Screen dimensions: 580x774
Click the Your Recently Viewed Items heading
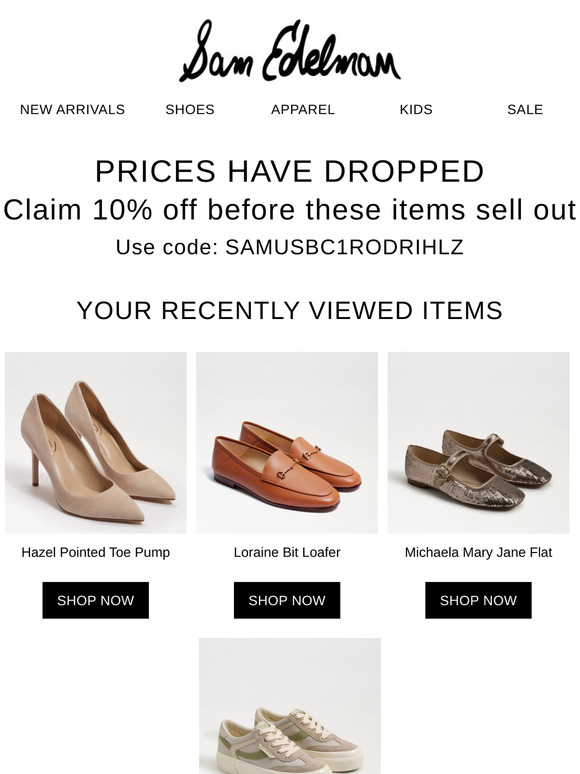(x=290, y=310)
